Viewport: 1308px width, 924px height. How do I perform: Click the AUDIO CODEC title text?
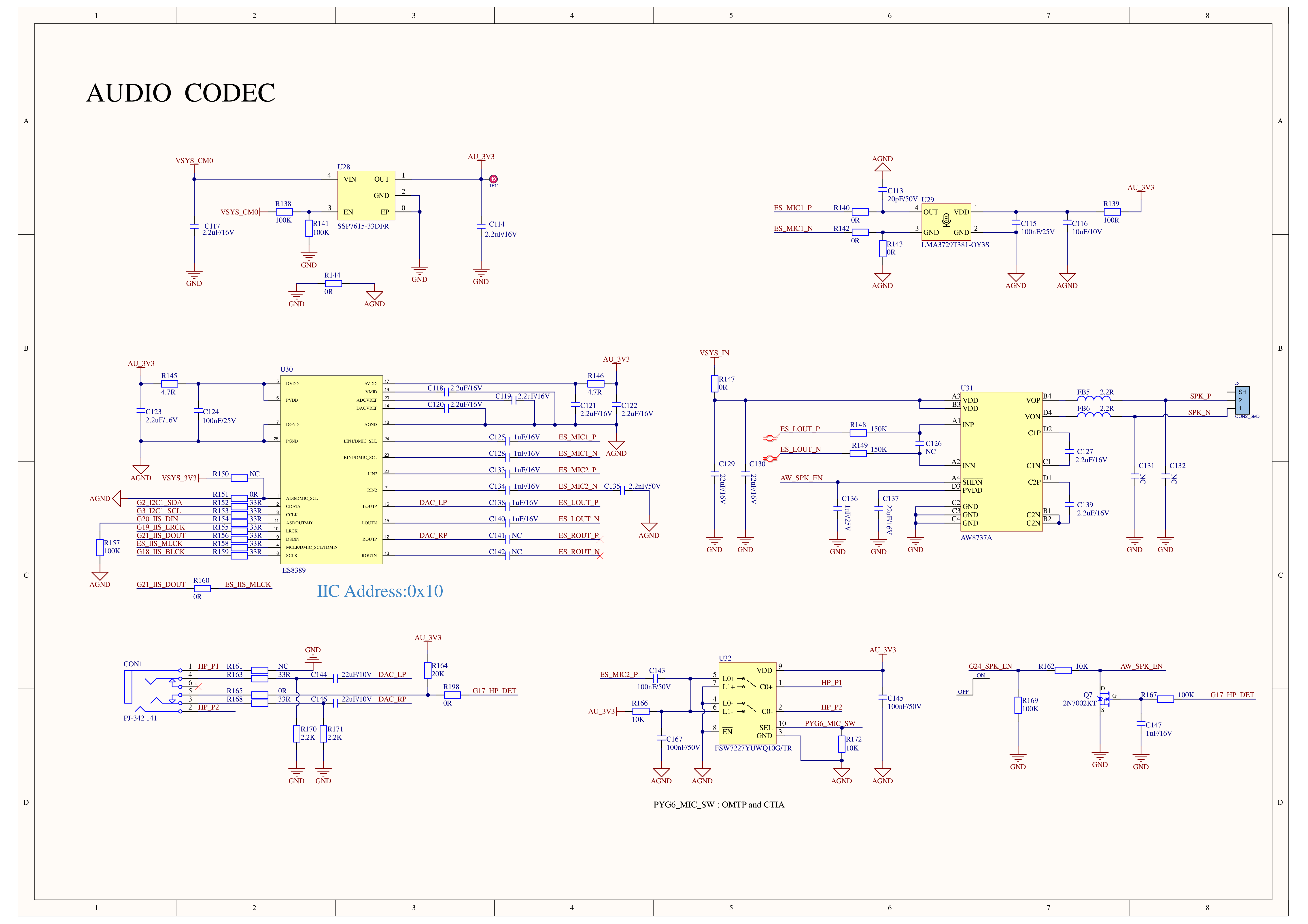180,93
